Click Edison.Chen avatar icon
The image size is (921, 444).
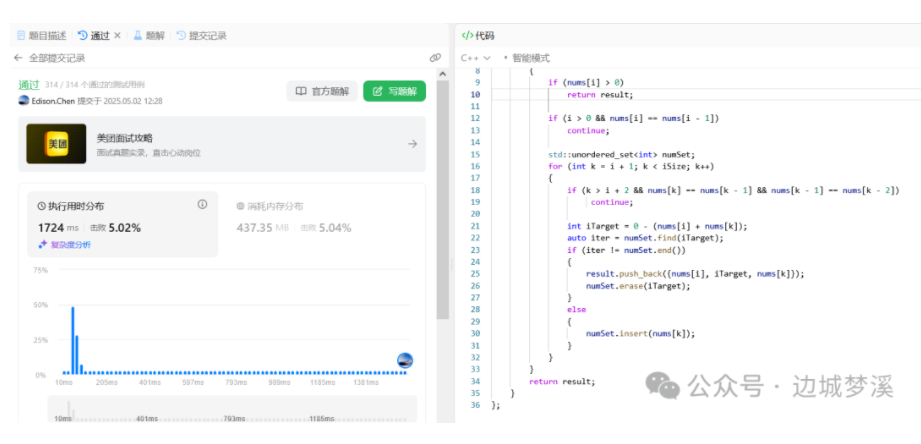23,100
